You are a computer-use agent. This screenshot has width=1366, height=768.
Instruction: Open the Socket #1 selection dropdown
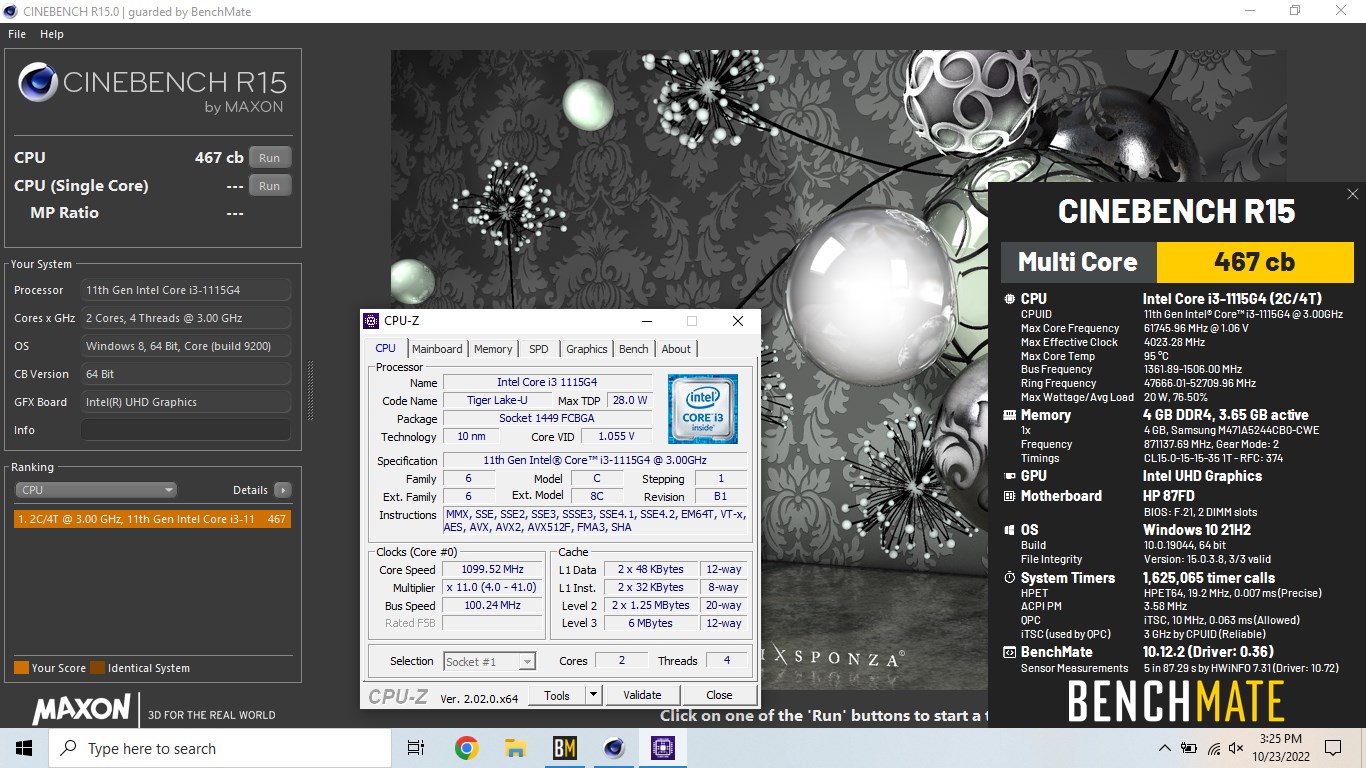click(x=490, y=661)
